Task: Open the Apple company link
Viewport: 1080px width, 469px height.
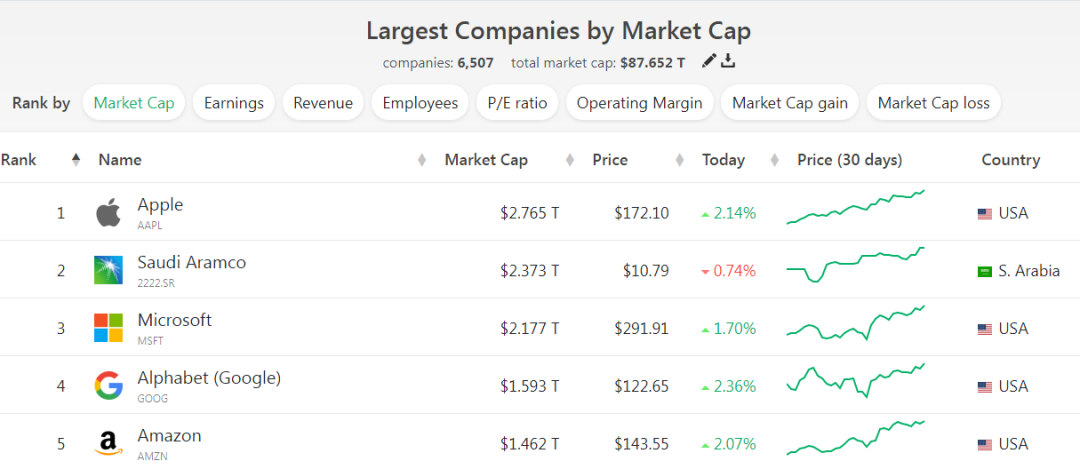Action: 160,205
